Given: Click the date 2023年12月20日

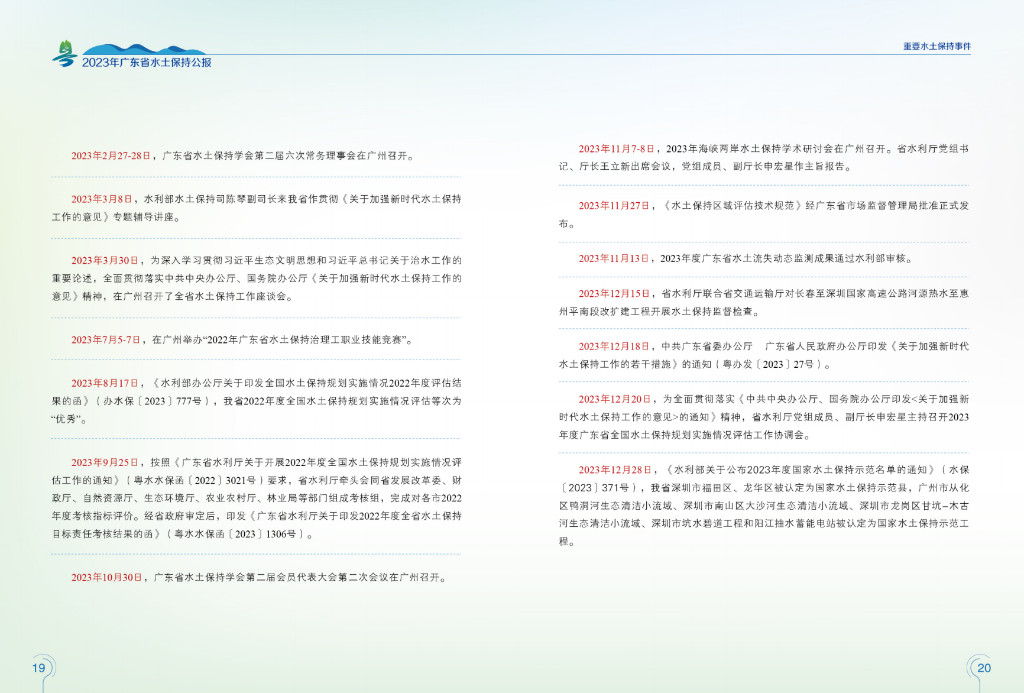Looking at the screenshot, I should point(614,399).
